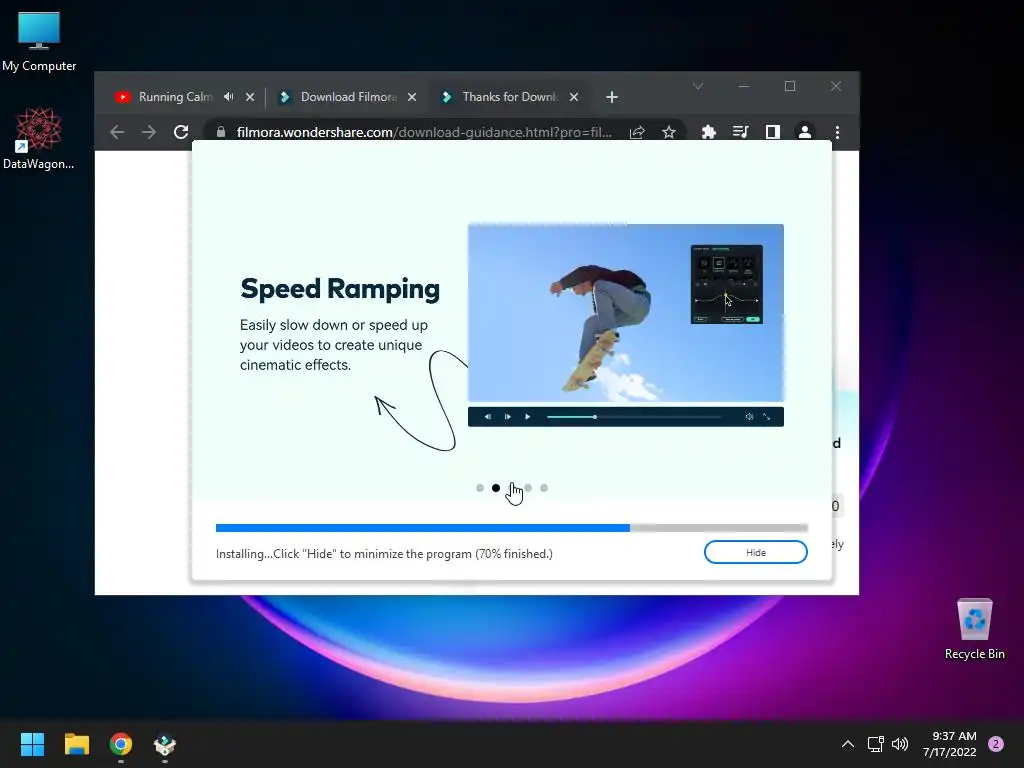Show hidden tray icons chevron

pos(848,744)
